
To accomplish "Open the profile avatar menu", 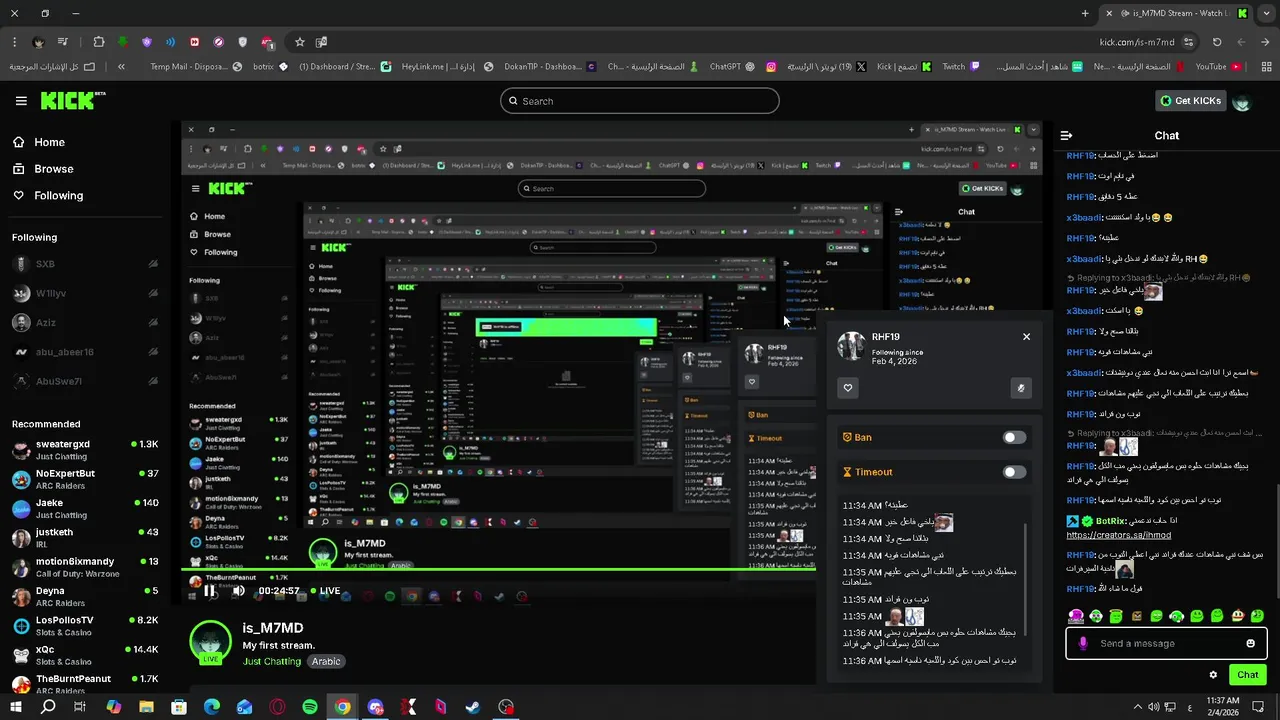I will pos(1242,101).
